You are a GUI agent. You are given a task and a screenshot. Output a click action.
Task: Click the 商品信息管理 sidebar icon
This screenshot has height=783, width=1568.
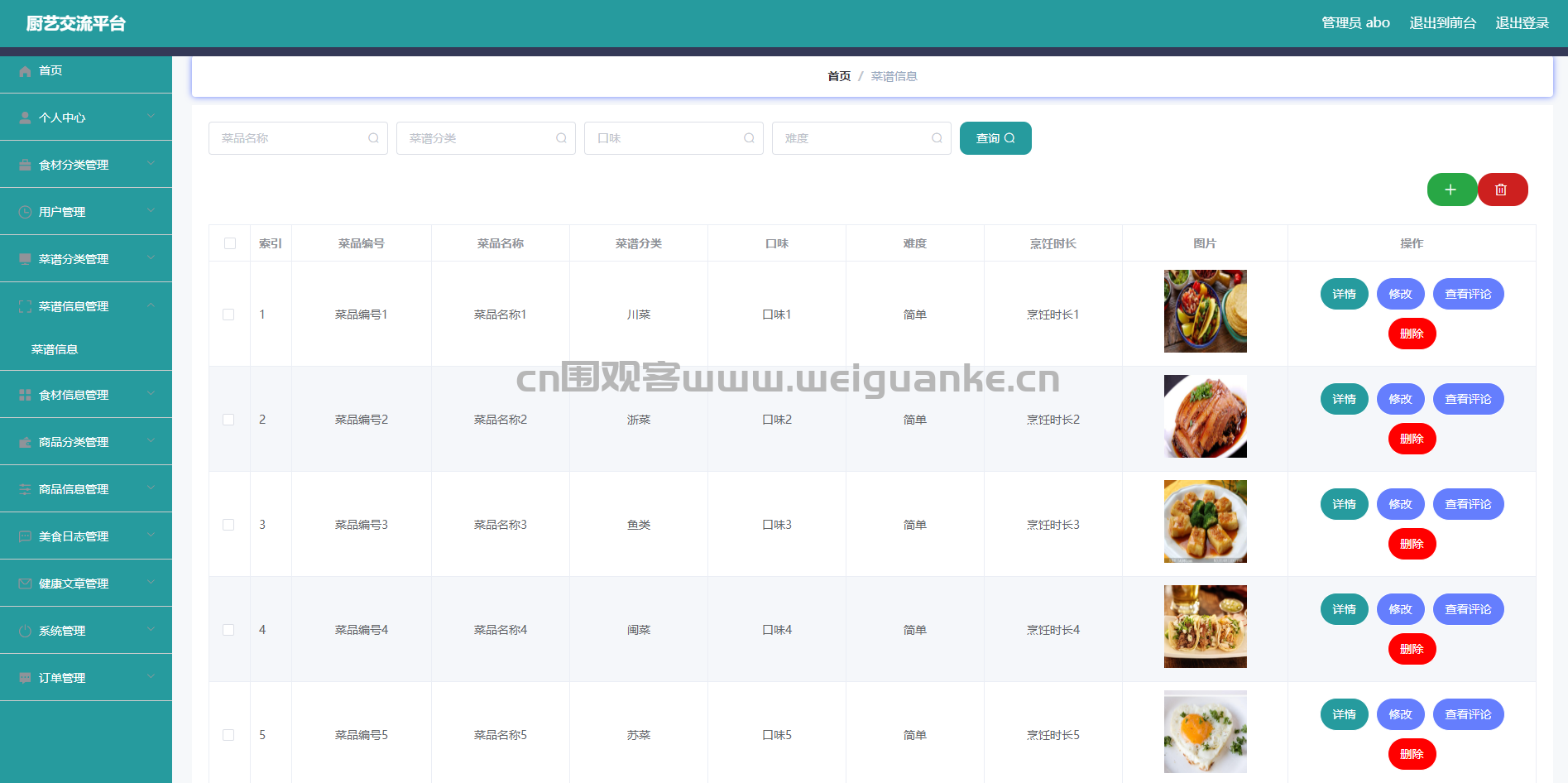point(25,489)
